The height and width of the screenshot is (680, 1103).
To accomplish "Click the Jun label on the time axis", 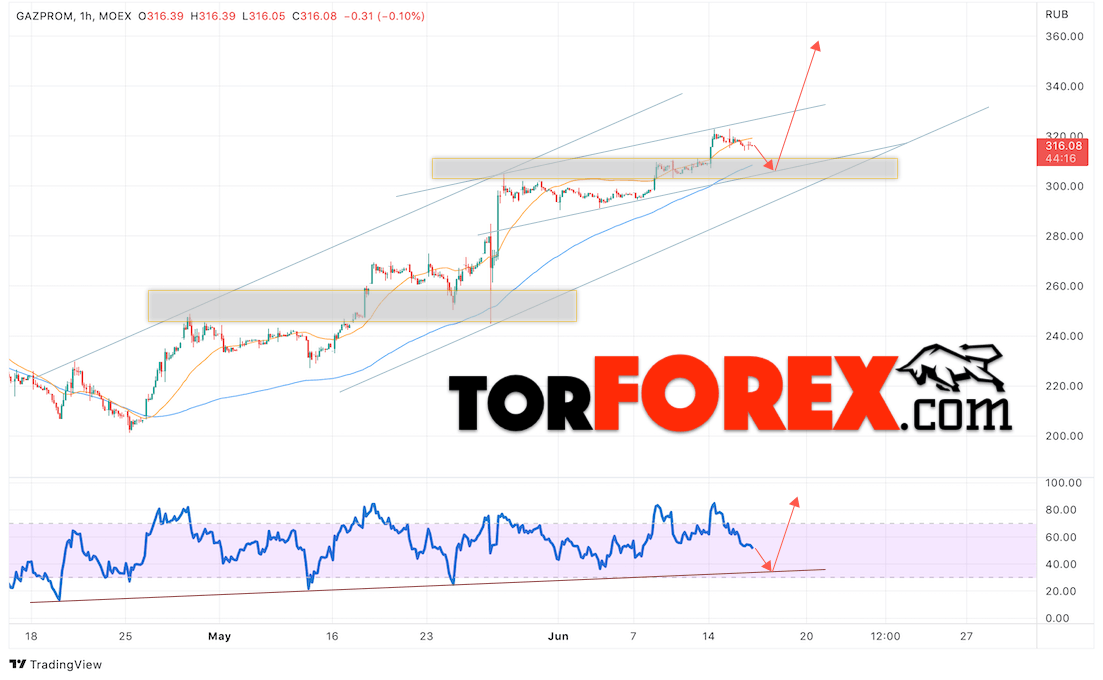I will pos(558,636).
